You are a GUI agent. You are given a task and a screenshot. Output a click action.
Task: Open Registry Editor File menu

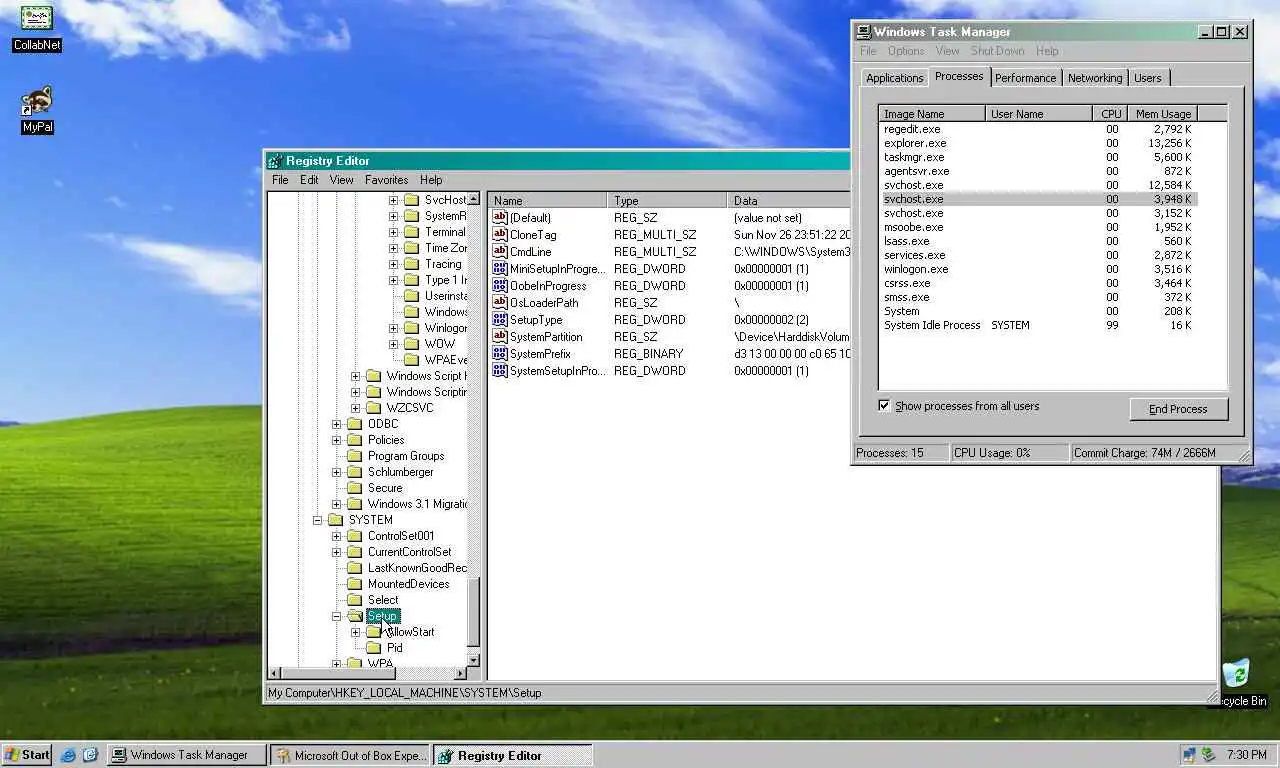tap(280, 180)
